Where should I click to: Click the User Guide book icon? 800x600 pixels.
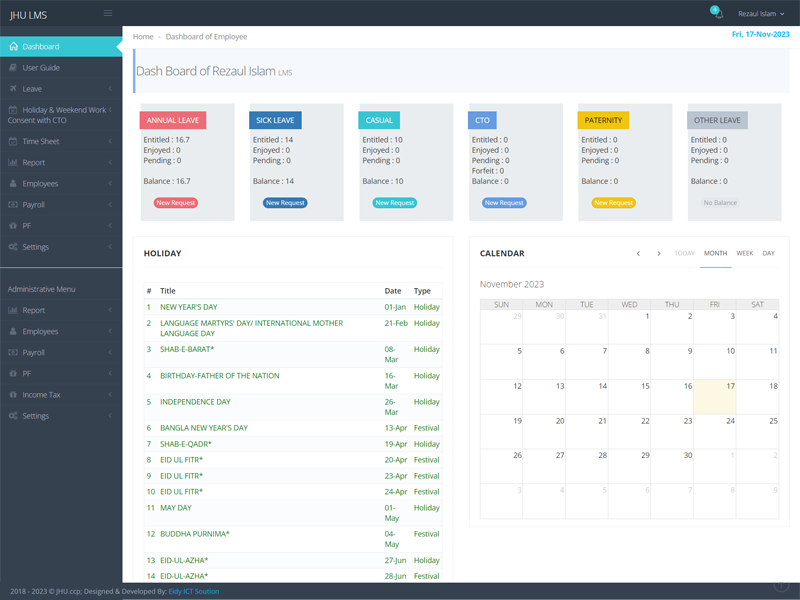click(13, 67)
